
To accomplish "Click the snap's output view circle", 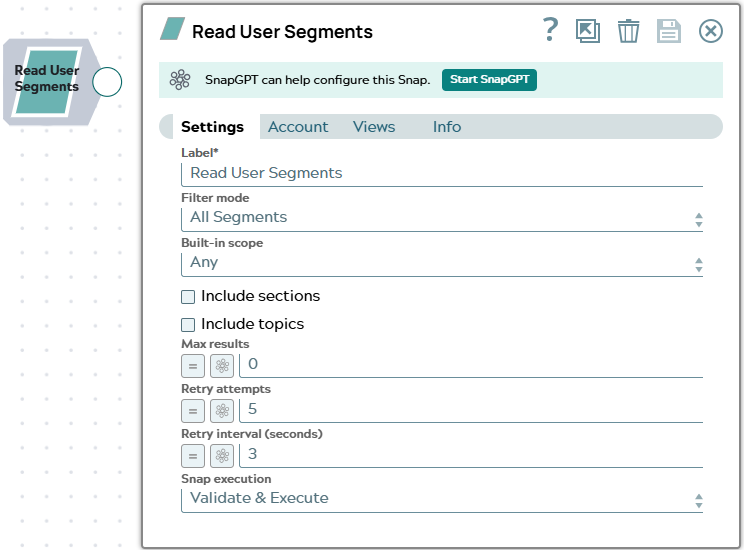I will tap(107, 82).
